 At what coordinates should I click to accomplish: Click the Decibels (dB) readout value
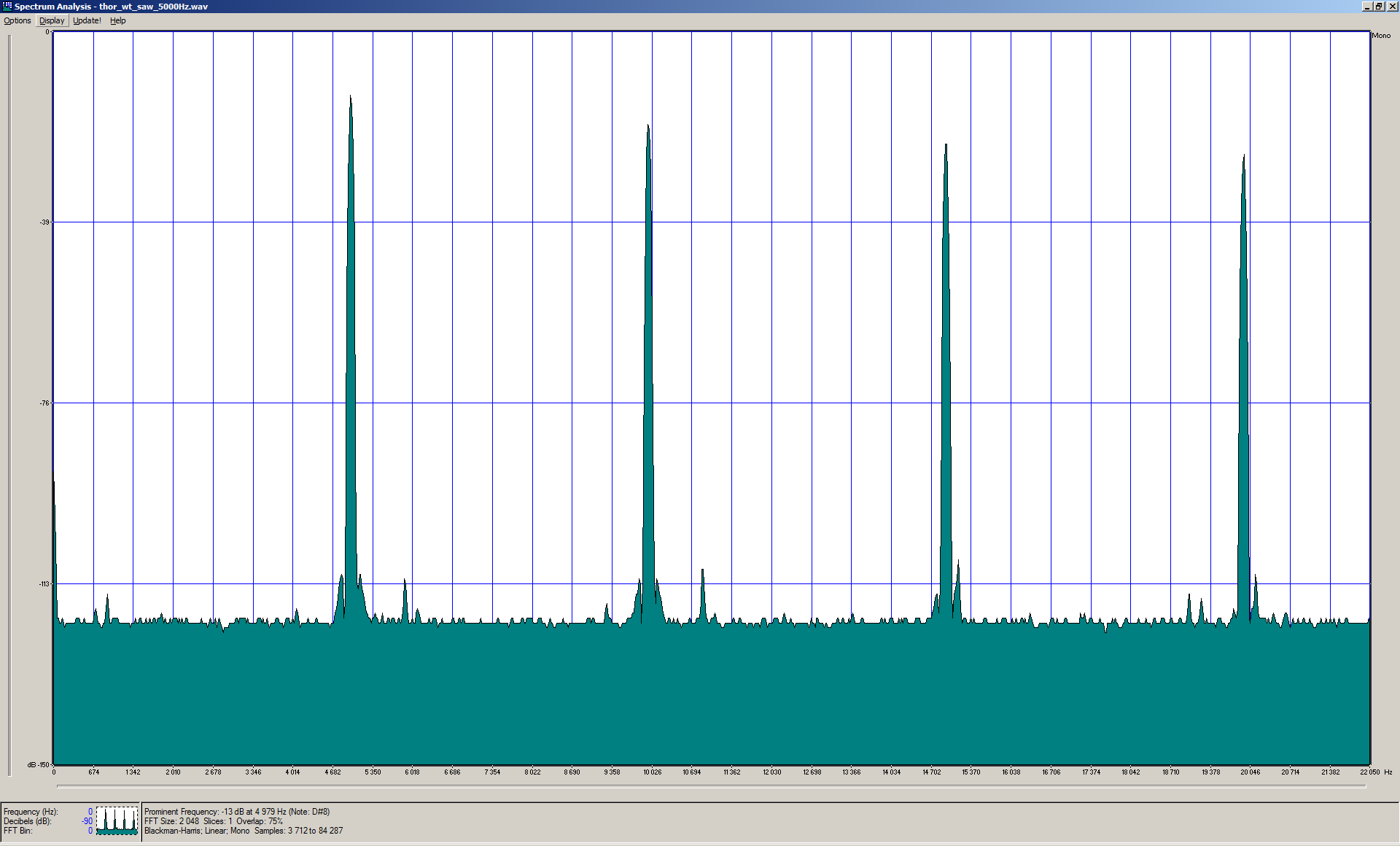click(x=87, y=821)
